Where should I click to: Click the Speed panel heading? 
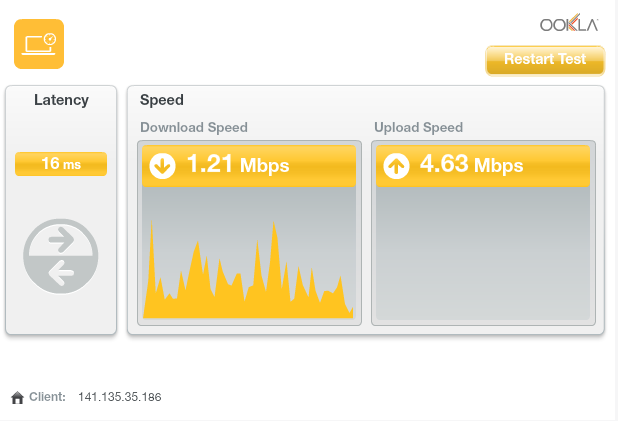(162, 100)
